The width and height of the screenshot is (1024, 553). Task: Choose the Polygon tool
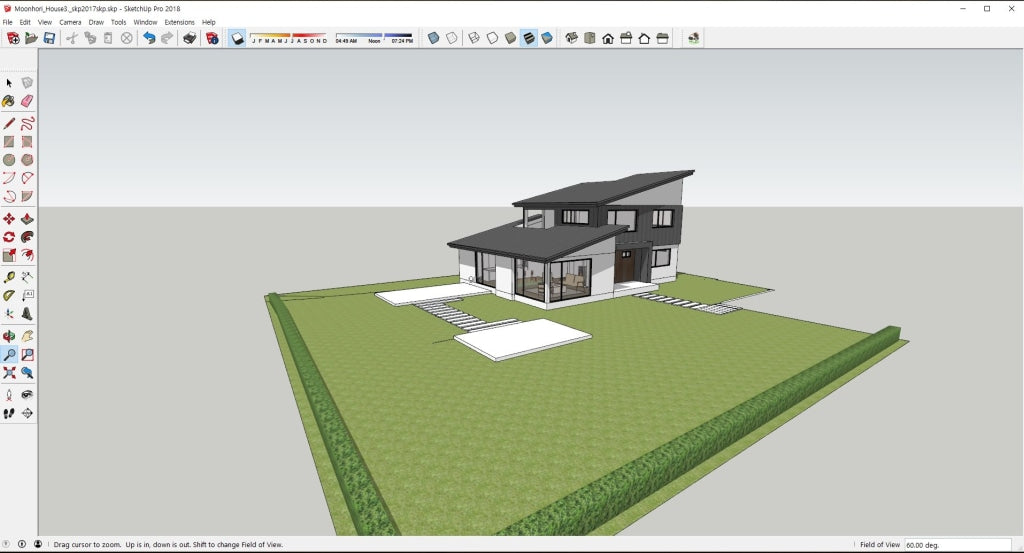27,160
